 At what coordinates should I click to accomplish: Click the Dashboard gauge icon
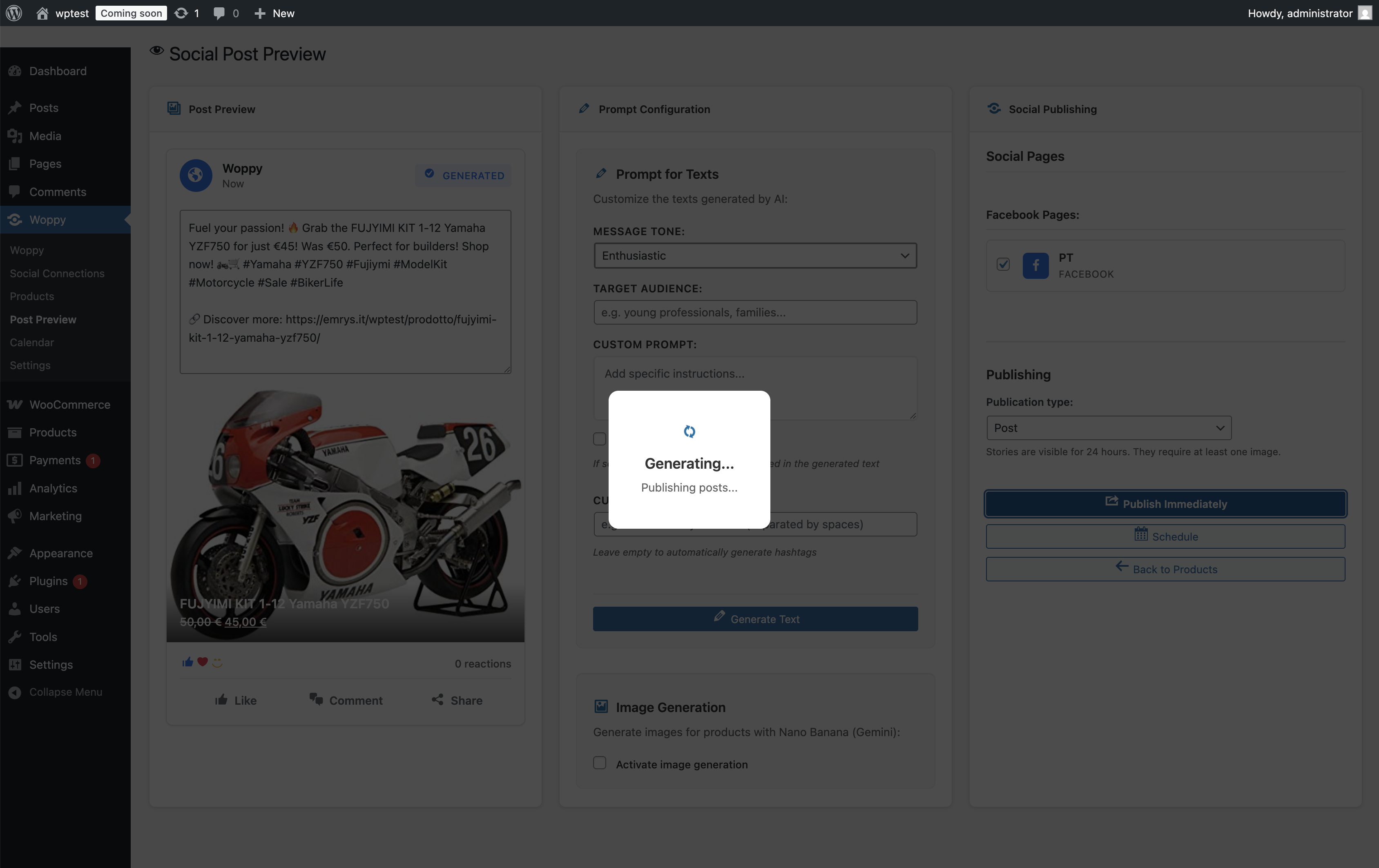coord(15,71)
